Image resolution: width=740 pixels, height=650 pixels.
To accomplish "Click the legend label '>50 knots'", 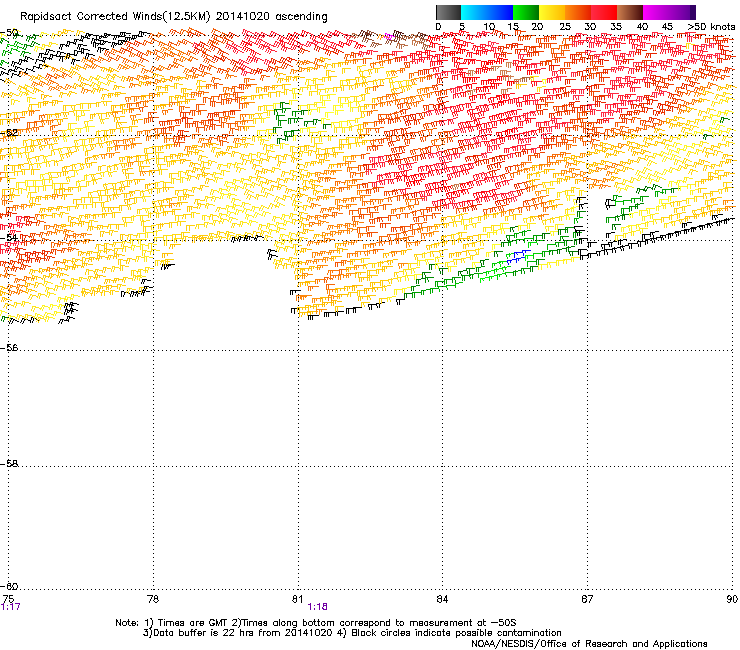I will [711, 27].
